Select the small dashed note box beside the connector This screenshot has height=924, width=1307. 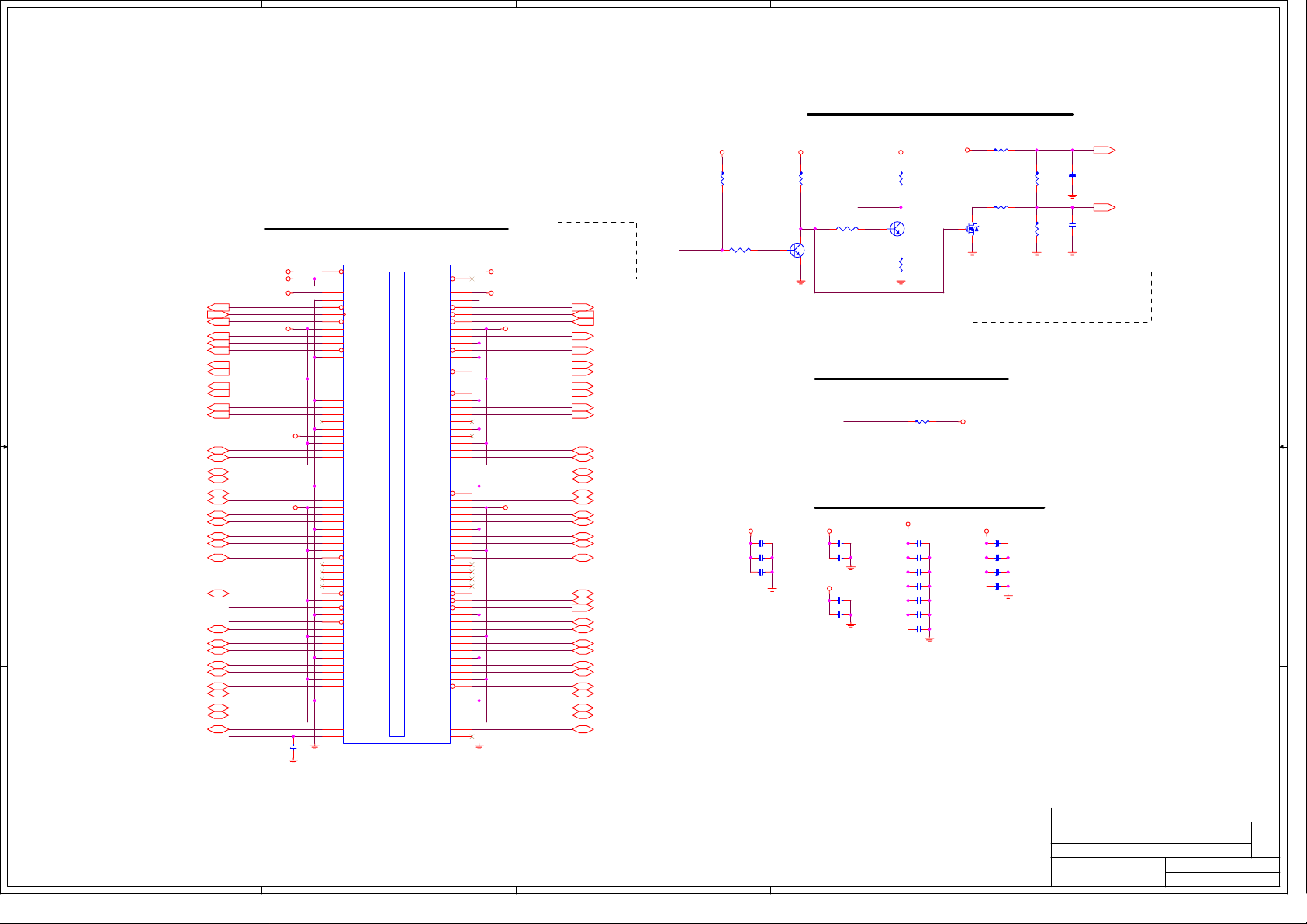tap(597, 251)
